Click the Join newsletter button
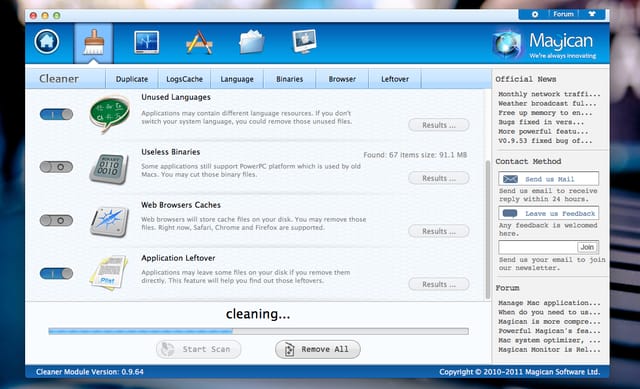Viewport: 640px width, 389px height. coord(587,247)
